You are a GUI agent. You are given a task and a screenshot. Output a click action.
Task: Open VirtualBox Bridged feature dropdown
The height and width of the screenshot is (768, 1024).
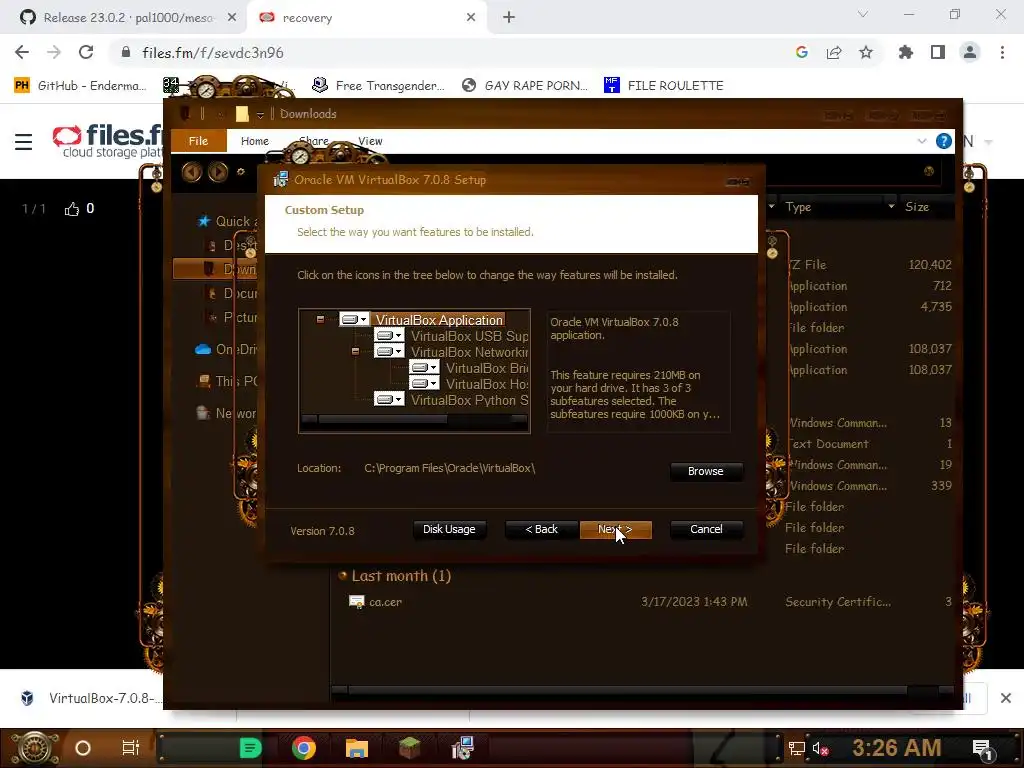click(424, 368)
